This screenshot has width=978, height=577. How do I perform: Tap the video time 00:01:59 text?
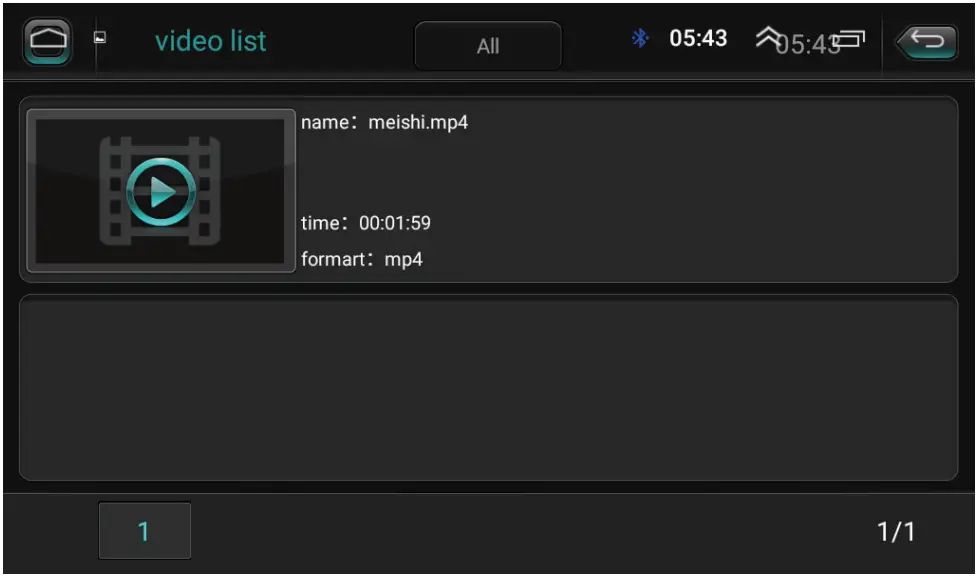coord(367,224)
